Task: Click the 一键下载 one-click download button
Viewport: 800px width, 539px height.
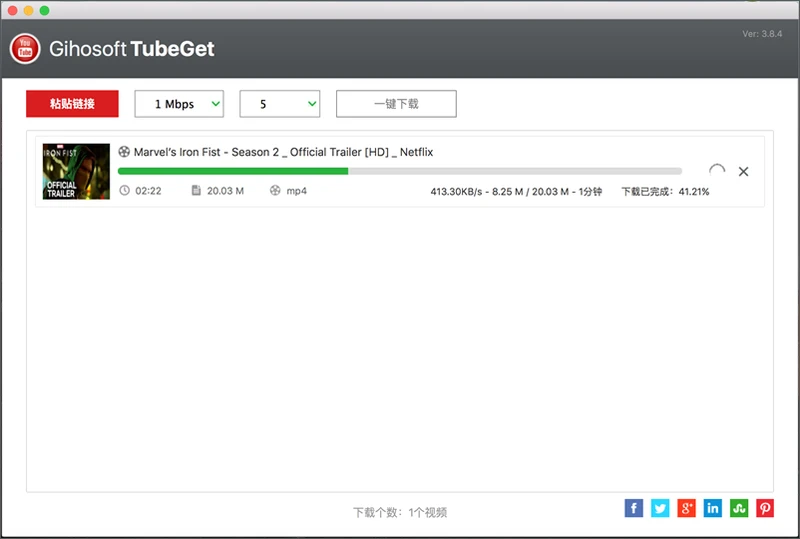Action: 396,104
